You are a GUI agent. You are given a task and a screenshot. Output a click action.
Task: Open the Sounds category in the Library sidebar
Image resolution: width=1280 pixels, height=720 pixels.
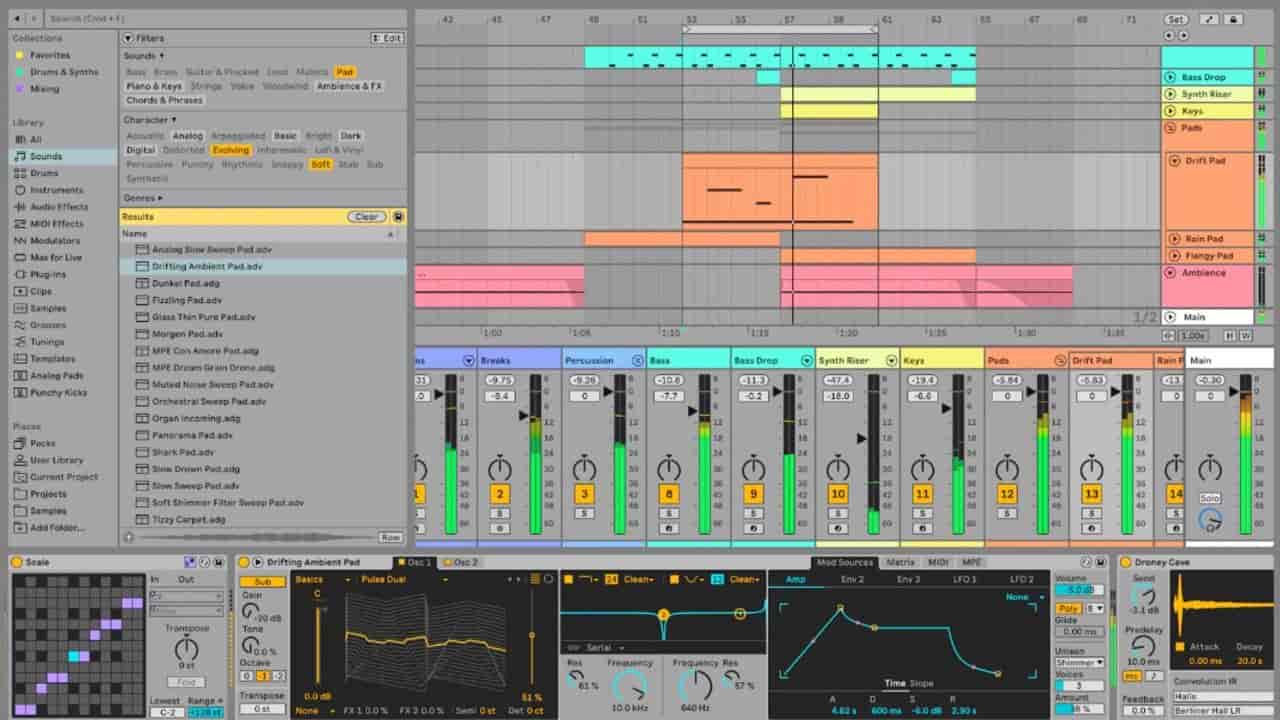pyautogui.click(x=47, y=156)
